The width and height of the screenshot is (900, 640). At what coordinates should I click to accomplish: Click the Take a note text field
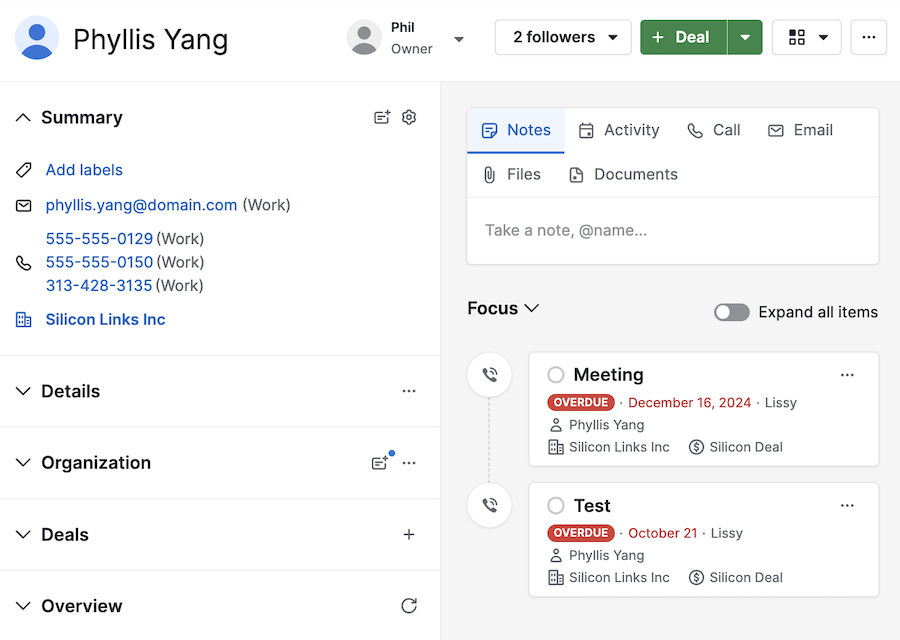pyautogui.click(x=672, y=230)
